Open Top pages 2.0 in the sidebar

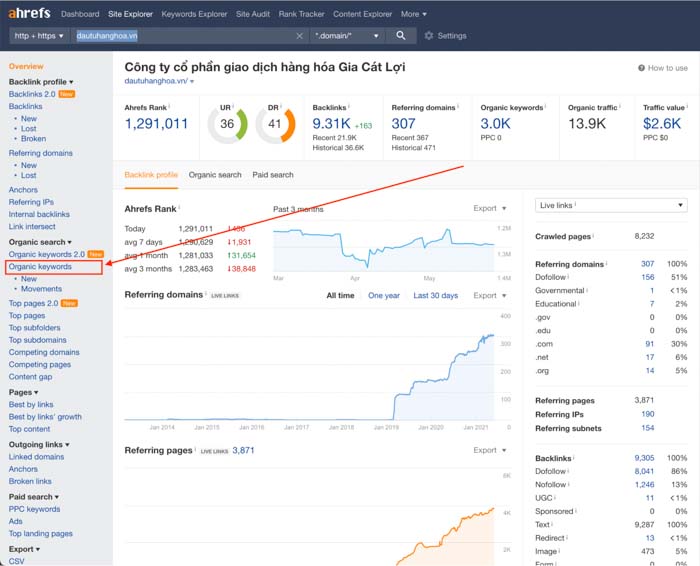[x=33, y=303]
